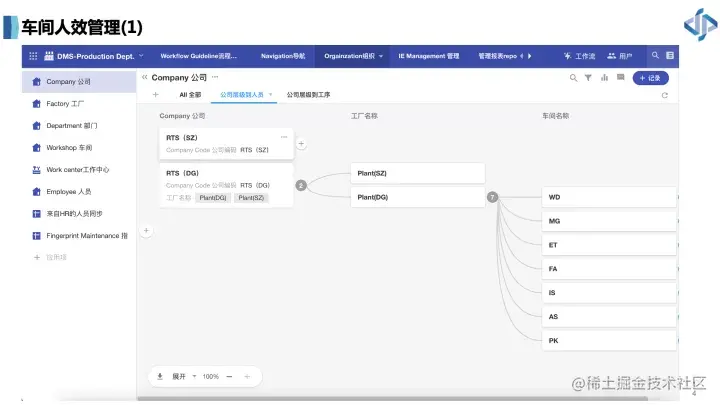Click the view search magnifier icon
This screenshot has height=405, width=720.
click(x=573, y=78)
